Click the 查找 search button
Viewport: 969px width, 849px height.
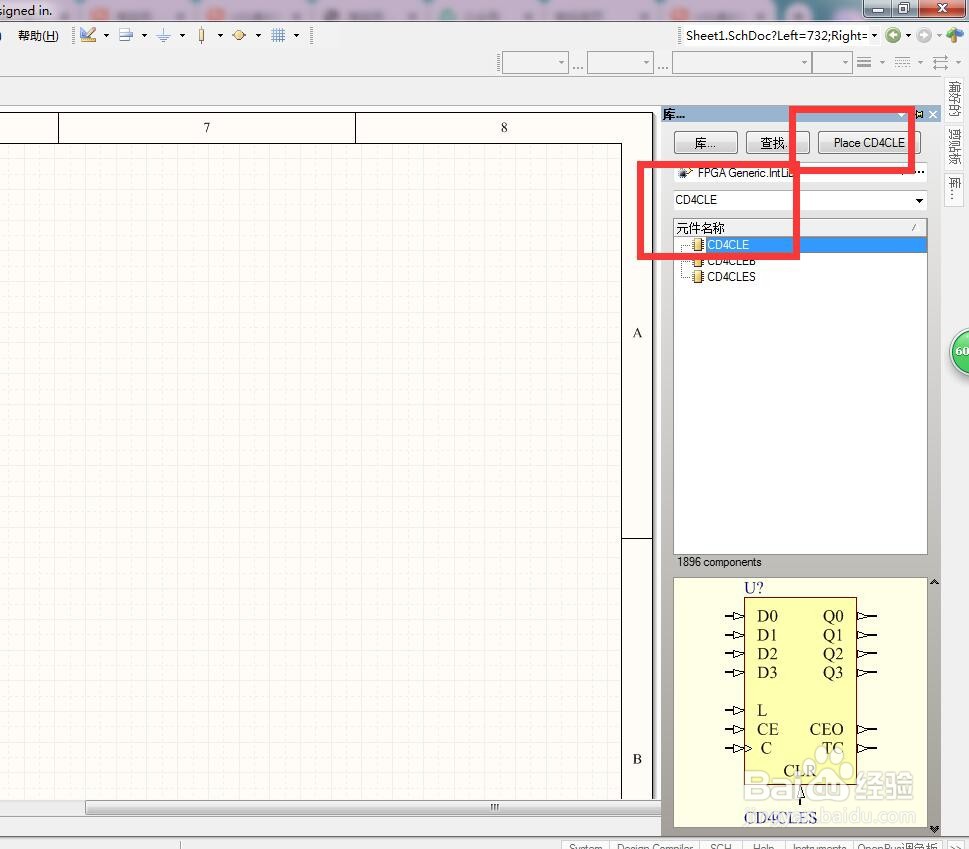pyautogui.click(x=777, y=143)
